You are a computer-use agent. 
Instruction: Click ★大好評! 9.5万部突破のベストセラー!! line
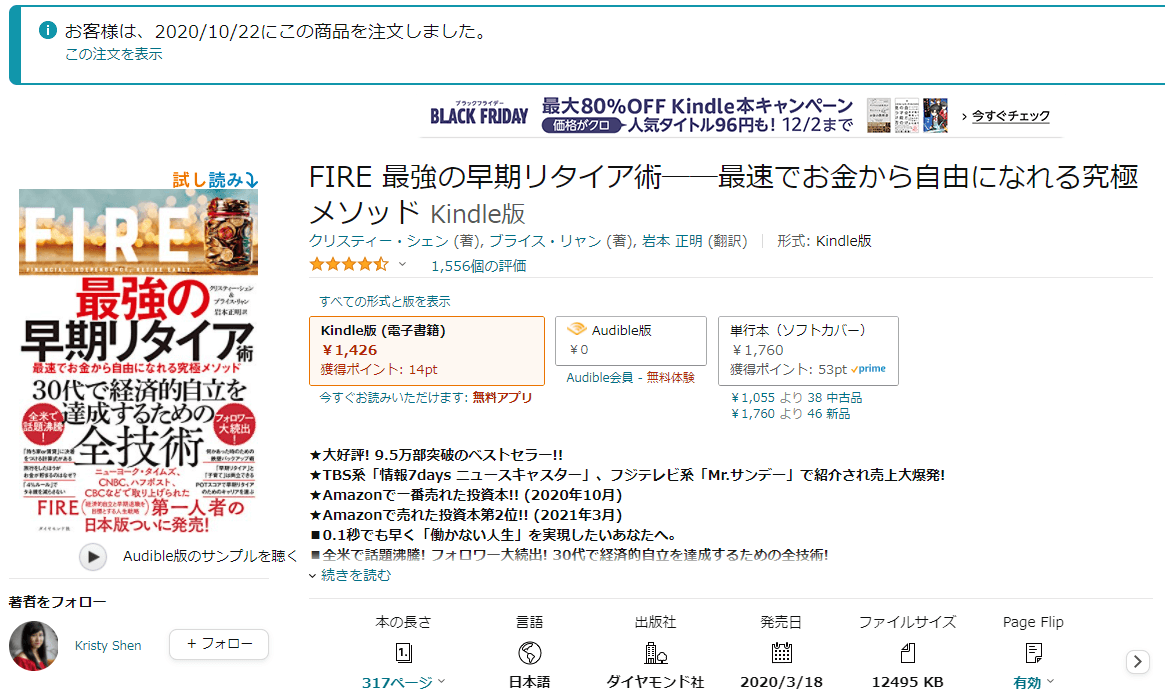tap(437, 454)
